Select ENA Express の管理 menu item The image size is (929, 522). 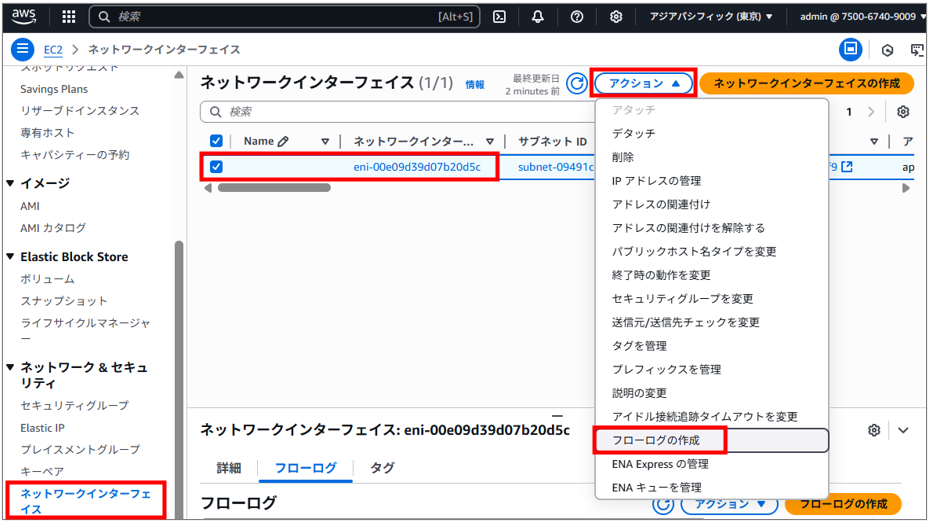coord(712,464)
